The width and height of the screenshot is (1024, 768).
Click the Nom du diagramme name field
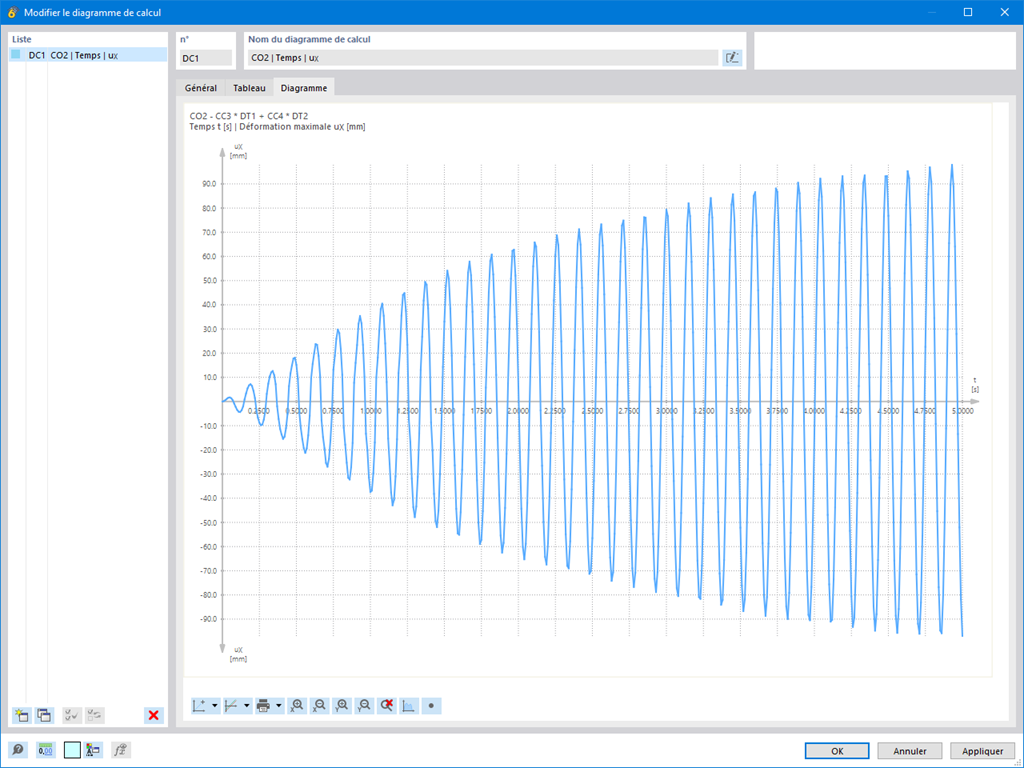[483, 57]
